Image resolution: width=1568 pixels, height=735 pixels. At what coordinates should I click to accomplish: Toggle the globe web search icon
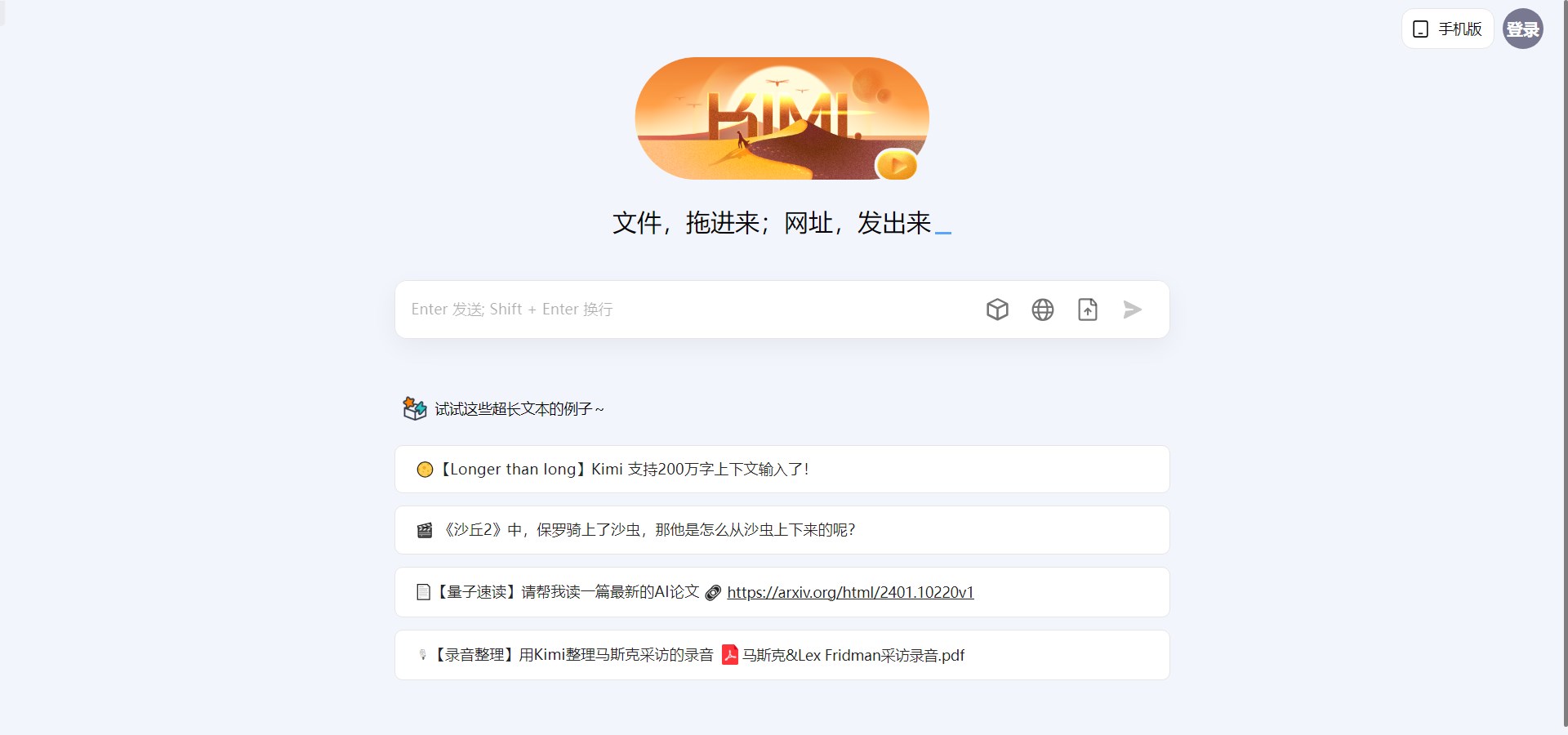tap(1043, 310)
